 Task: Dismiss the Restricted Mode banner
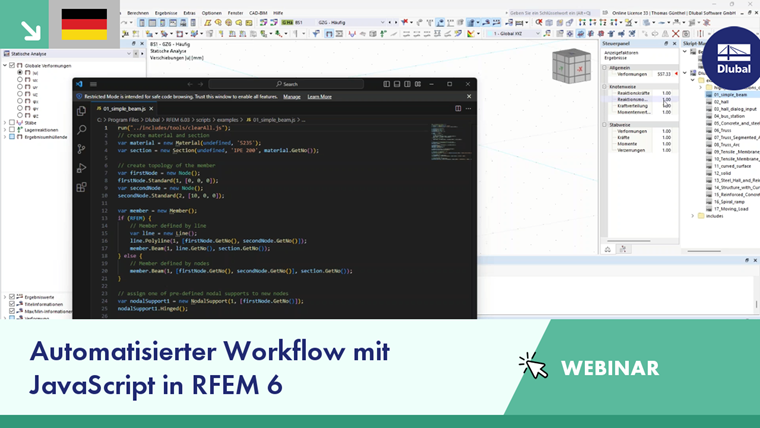coord(469,96)
